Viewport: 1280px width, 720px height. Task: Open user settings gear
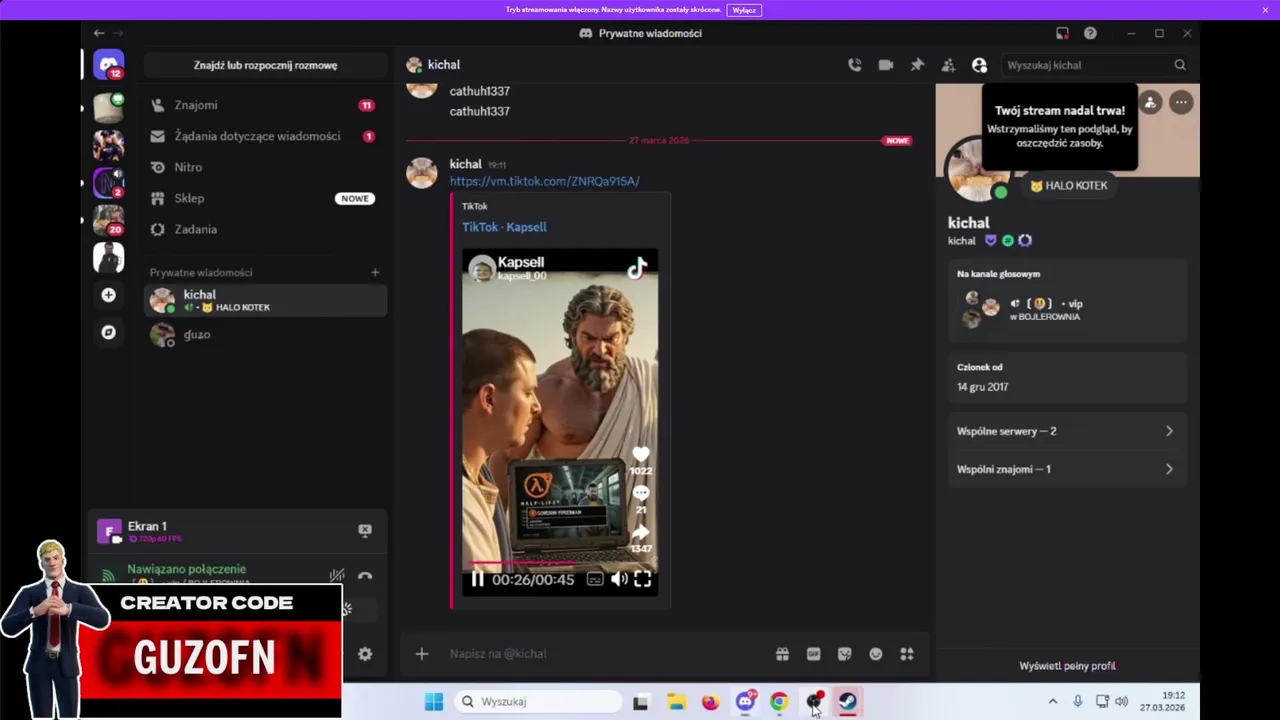click(365, 654)
